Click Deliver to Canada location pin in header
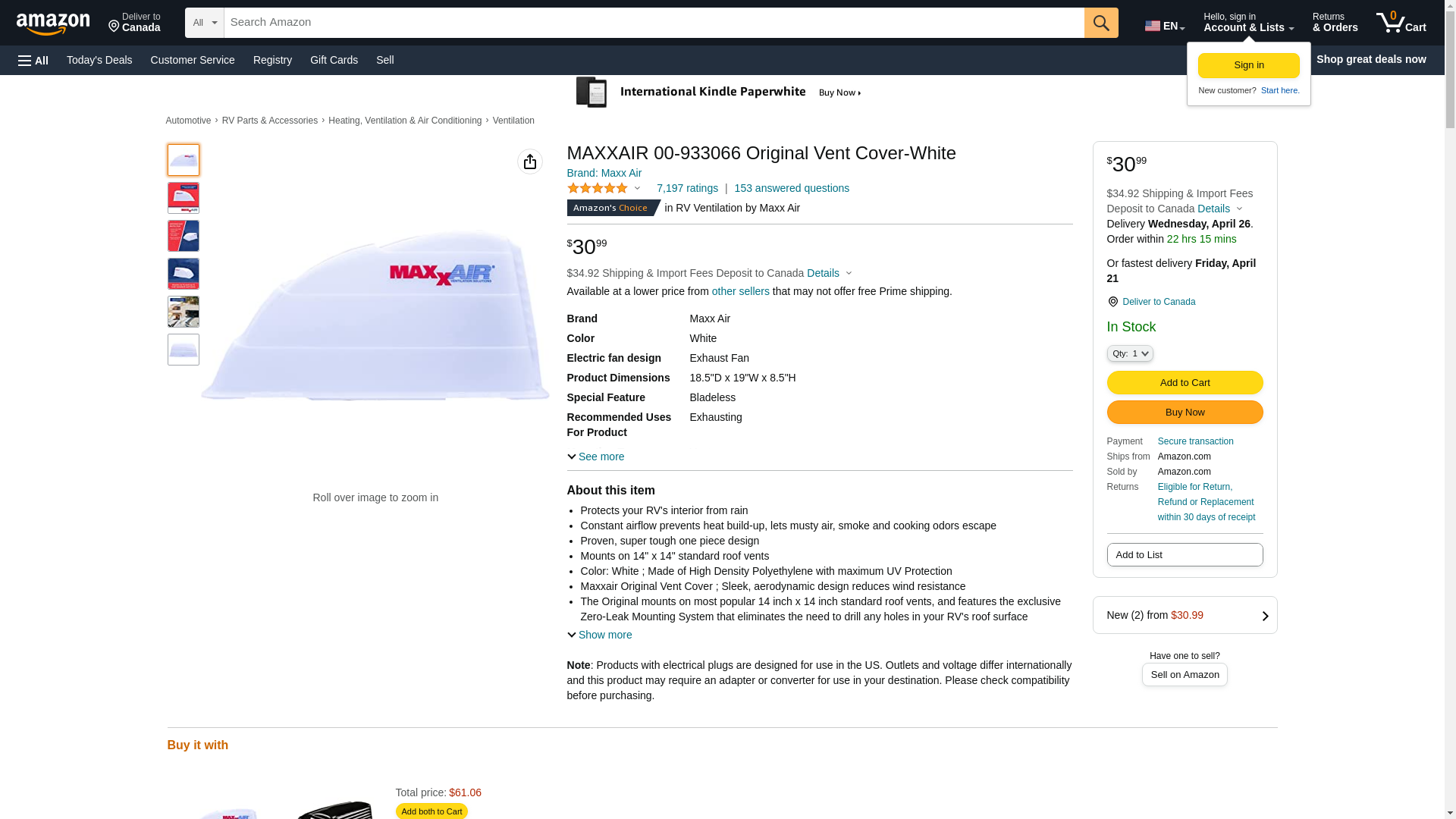The height and width of the screenshot is (819, 1456). (134, 23)
